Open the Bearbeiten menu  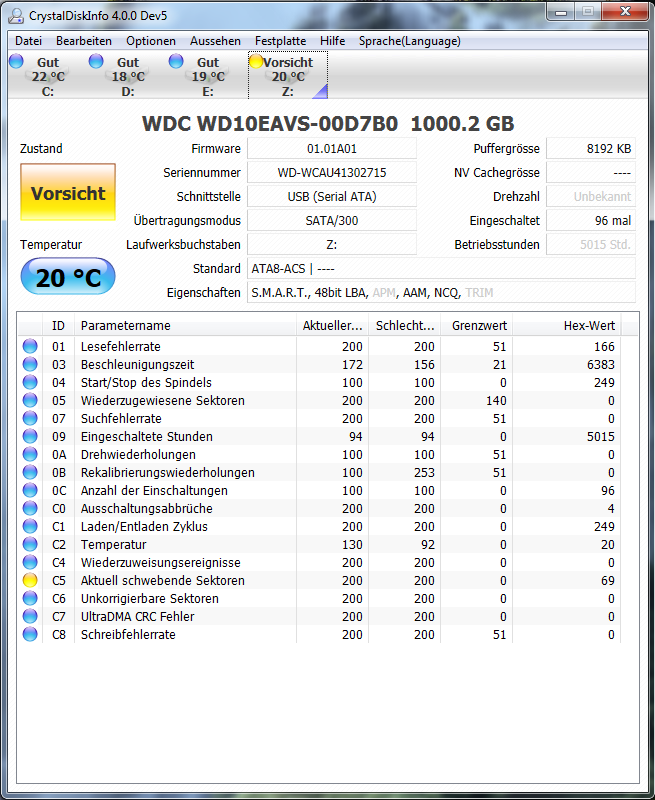click(84, 41)
